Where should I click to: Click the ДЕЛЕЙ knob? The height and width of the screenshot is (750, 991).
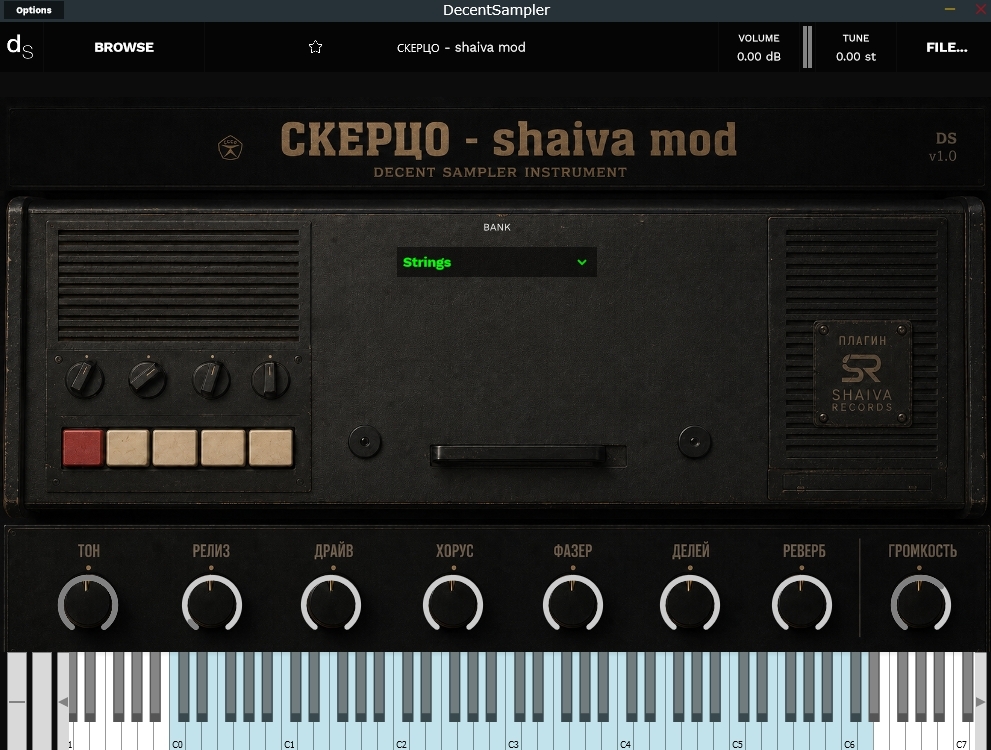tap(690, 604)
